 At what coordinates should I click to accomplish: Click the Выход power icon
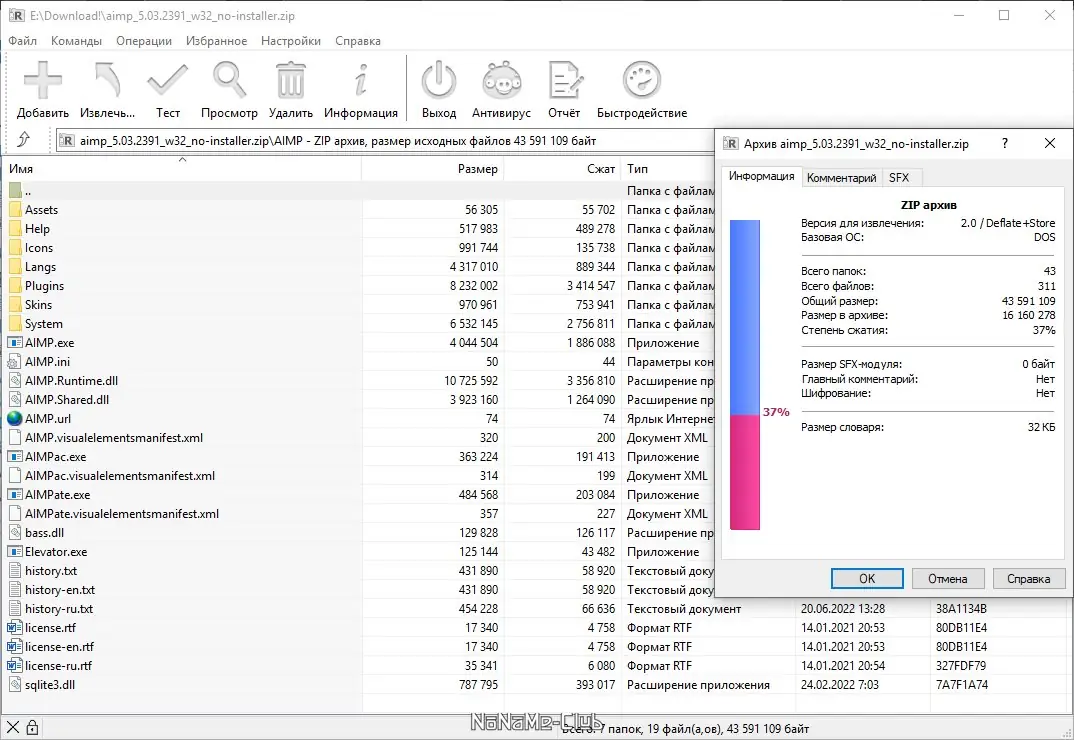pos(438,80)
